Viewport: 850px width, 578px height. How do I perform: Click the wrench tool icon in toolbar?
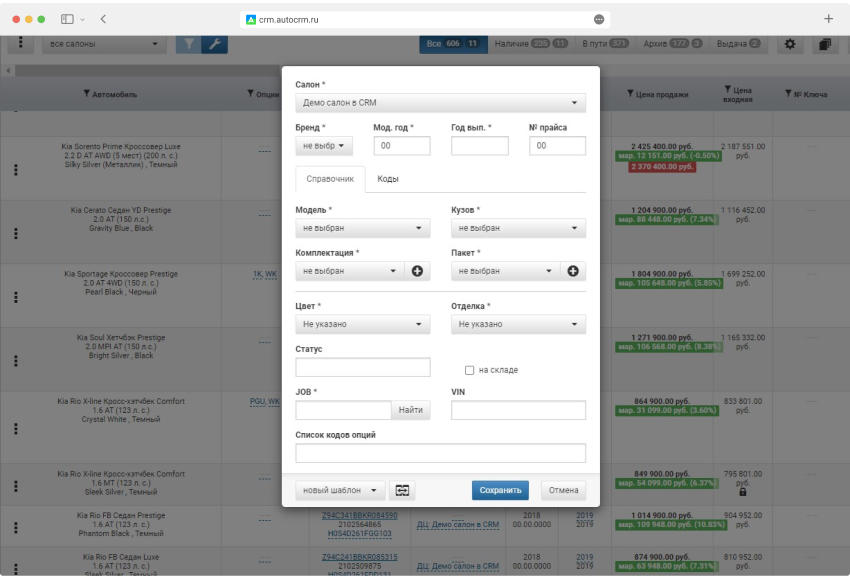click(x=214, y=45)
